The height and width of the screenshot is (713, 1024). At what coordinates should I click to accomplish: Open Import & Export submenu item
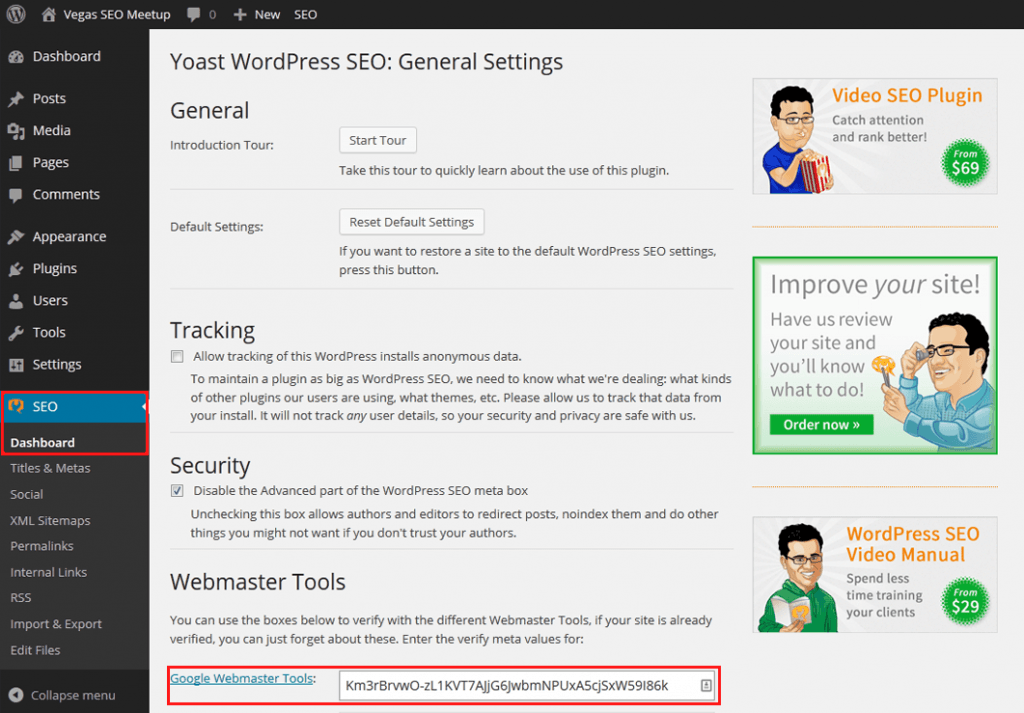click(x=56, y=624)
